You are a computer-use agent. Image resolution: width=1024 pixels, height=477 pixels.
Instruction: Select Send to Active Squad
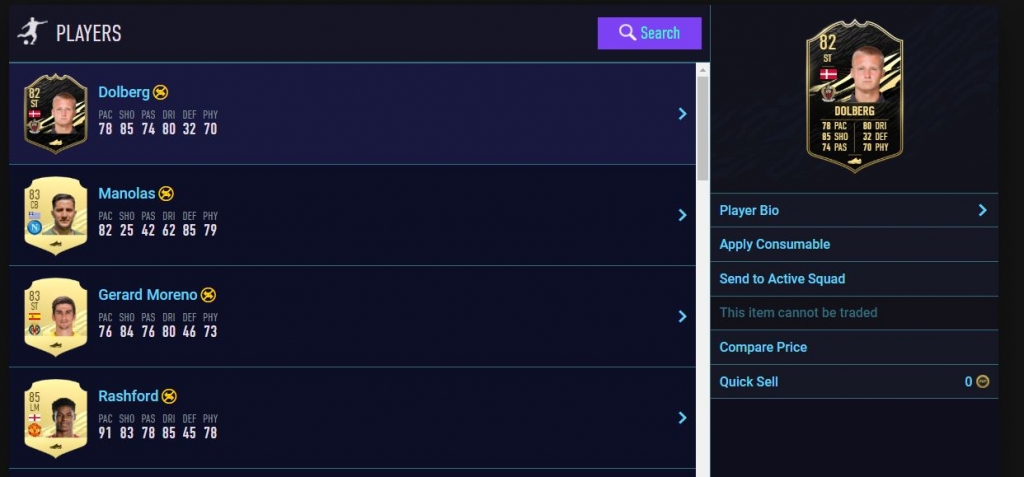pos(782,279)
